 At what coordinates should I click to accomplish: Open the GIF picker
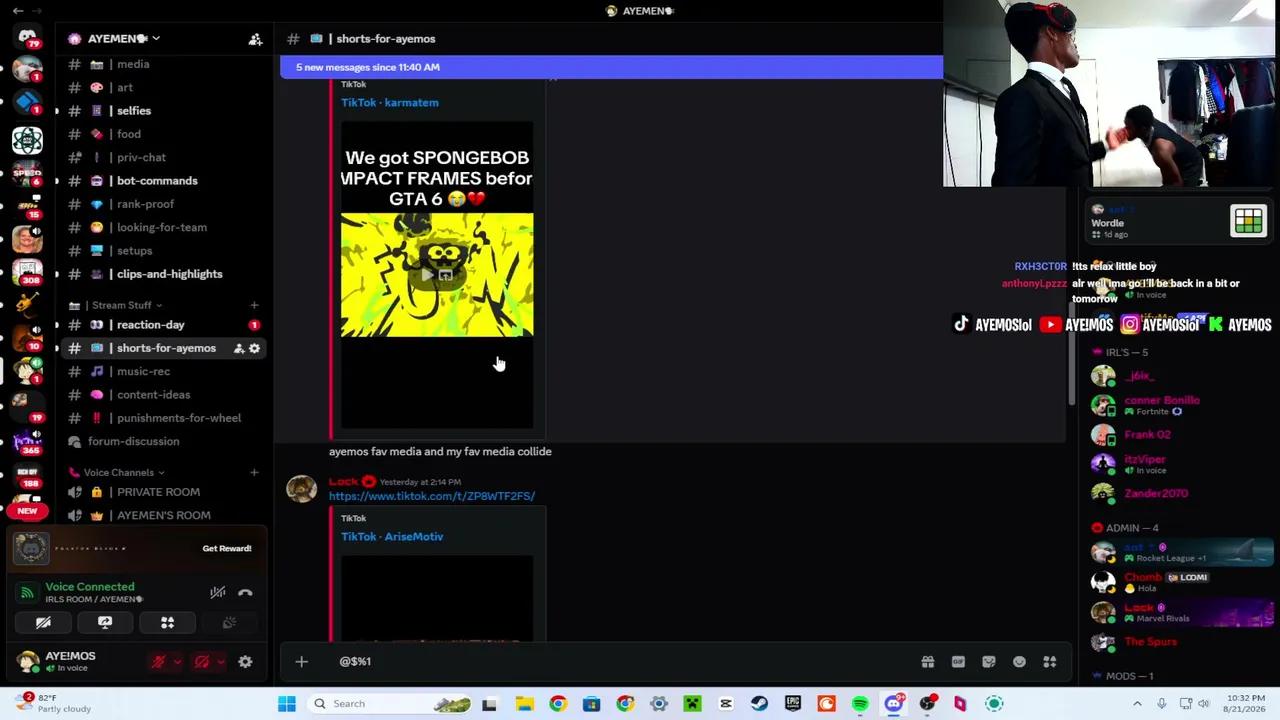[958, 661]
